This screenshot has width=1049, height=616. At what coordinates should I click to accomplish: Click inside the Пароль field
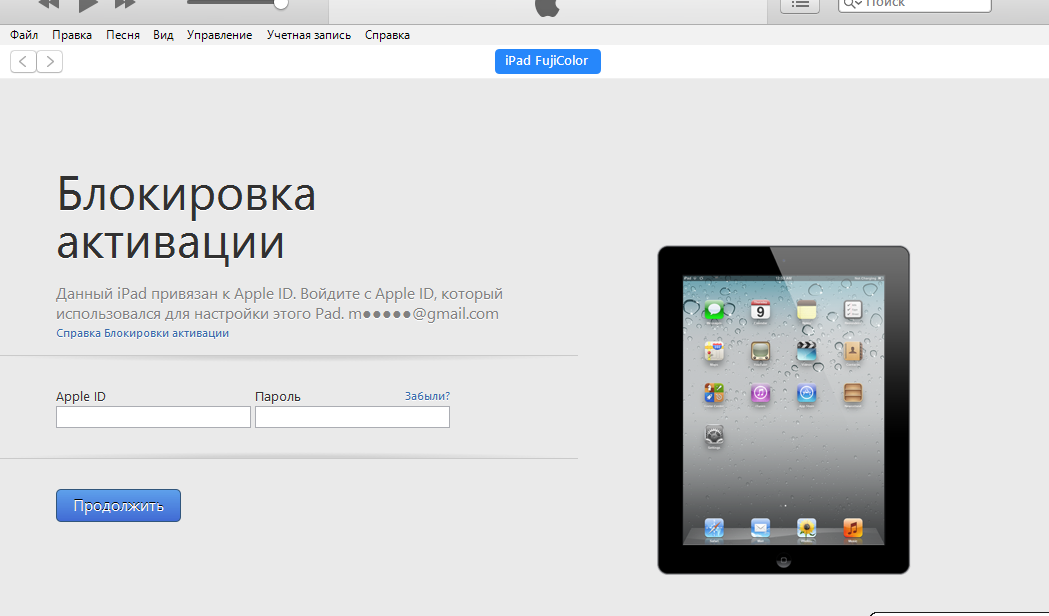pyautogui.click(x=351, y=416)
